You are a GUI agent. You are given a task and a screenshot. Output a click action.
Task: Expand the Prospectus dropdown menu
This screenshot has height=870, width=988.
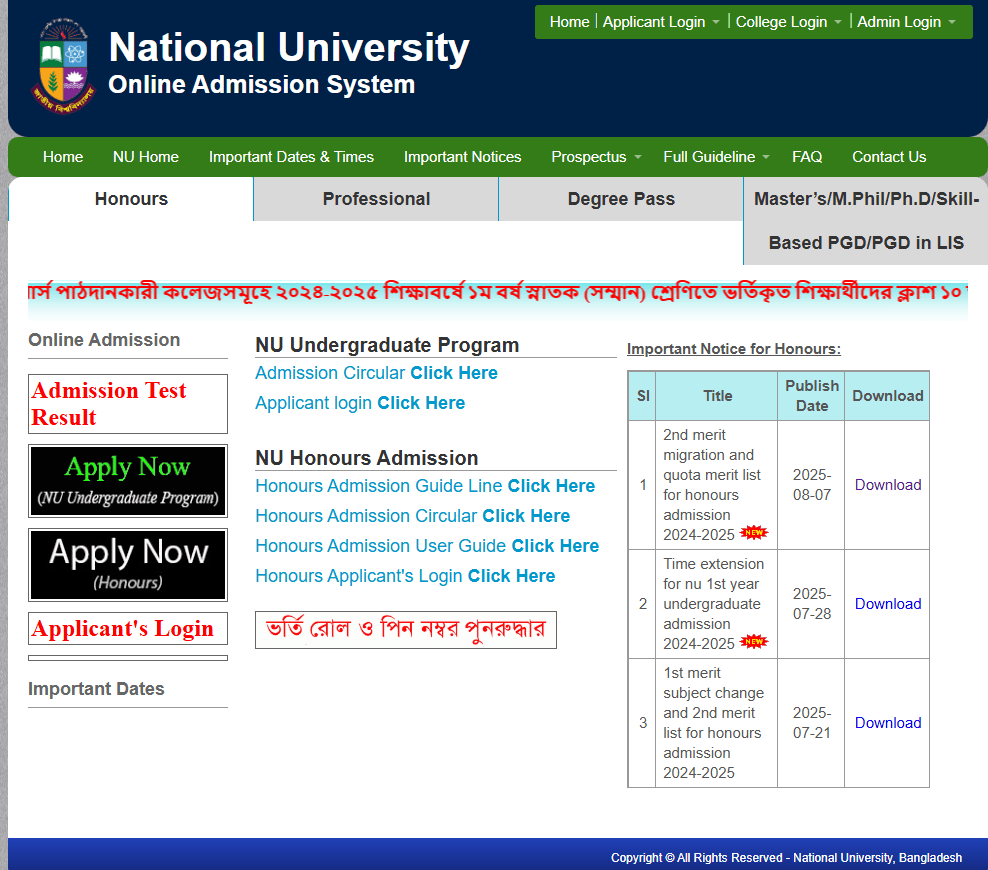click(595, 157)
